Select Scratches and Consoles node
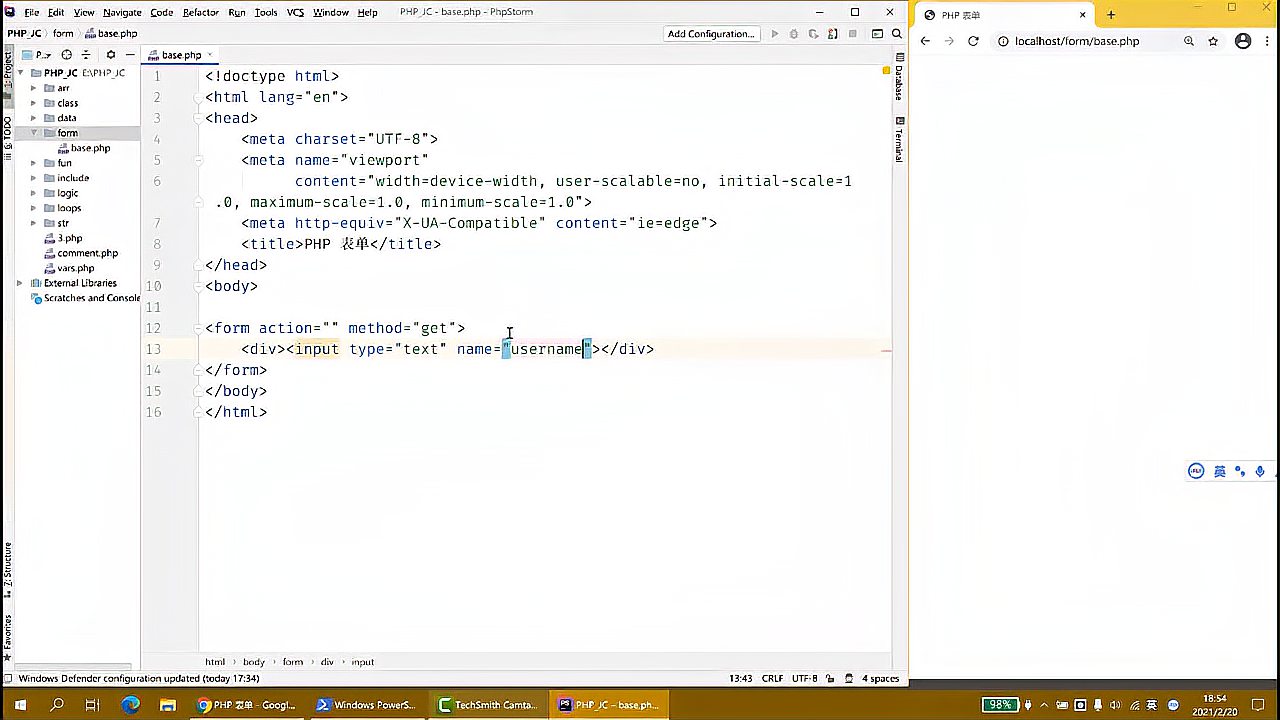1280x720 pixels. (86, 298)
